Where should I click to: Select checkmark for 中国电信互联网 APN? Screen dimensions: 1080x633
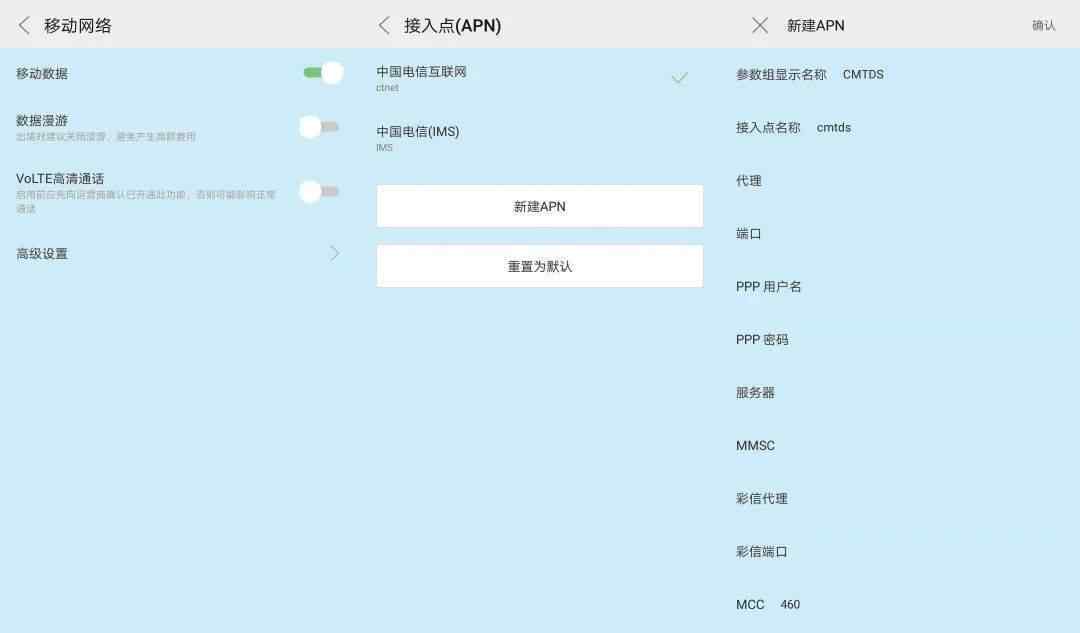(679, 78)
